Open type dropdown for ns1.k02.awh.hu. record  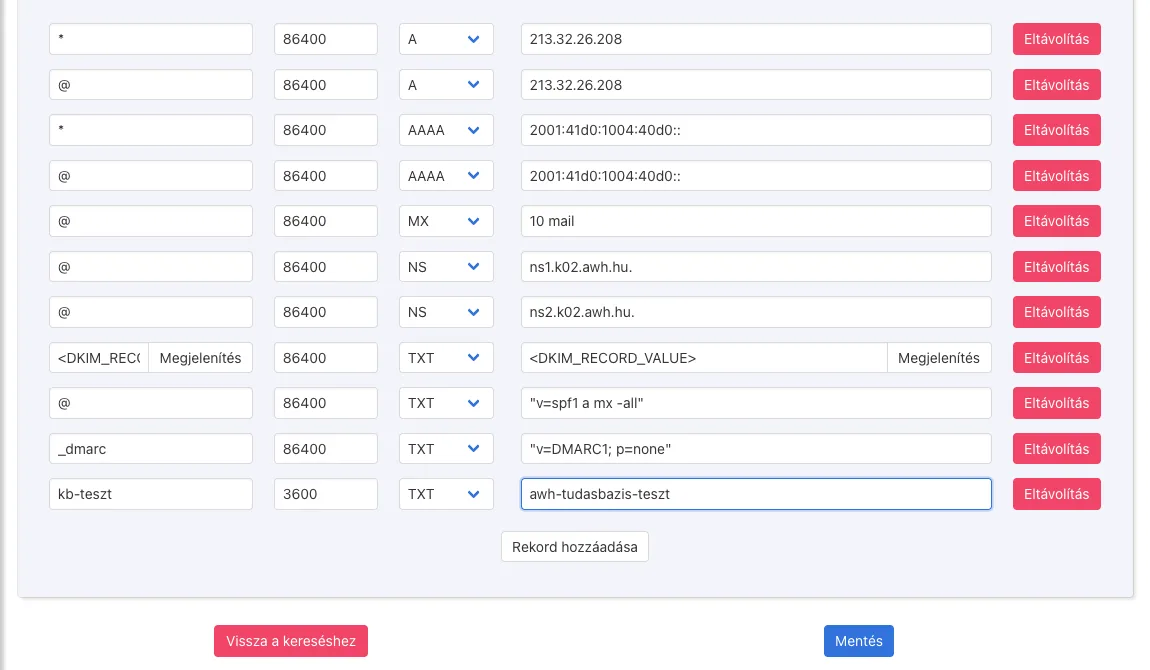(446, 267)
